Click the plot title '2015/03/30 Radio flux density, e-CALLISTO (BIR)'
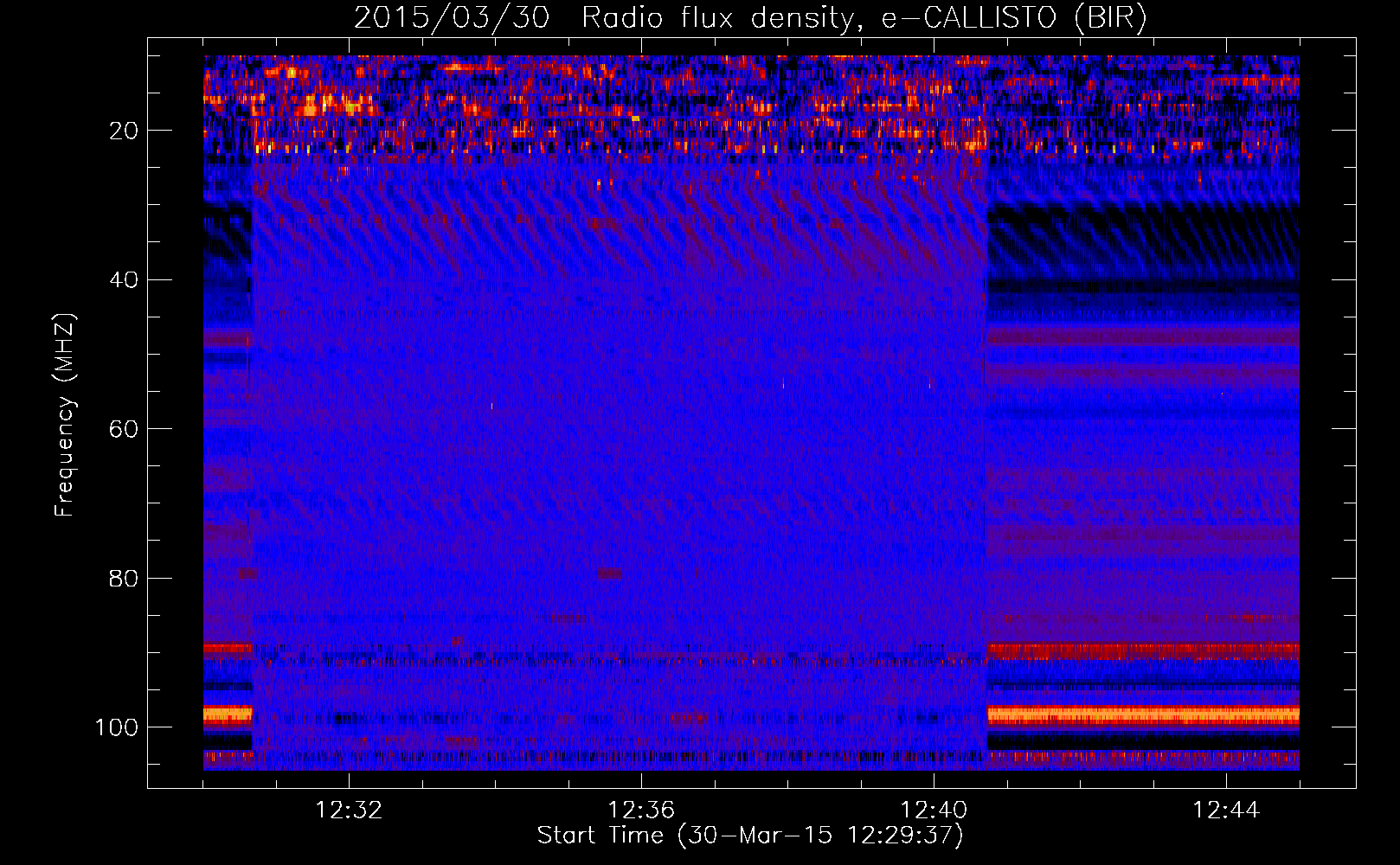Image resolution: width=1400 pixels, height=865 pixels. (x=750, y=18)
